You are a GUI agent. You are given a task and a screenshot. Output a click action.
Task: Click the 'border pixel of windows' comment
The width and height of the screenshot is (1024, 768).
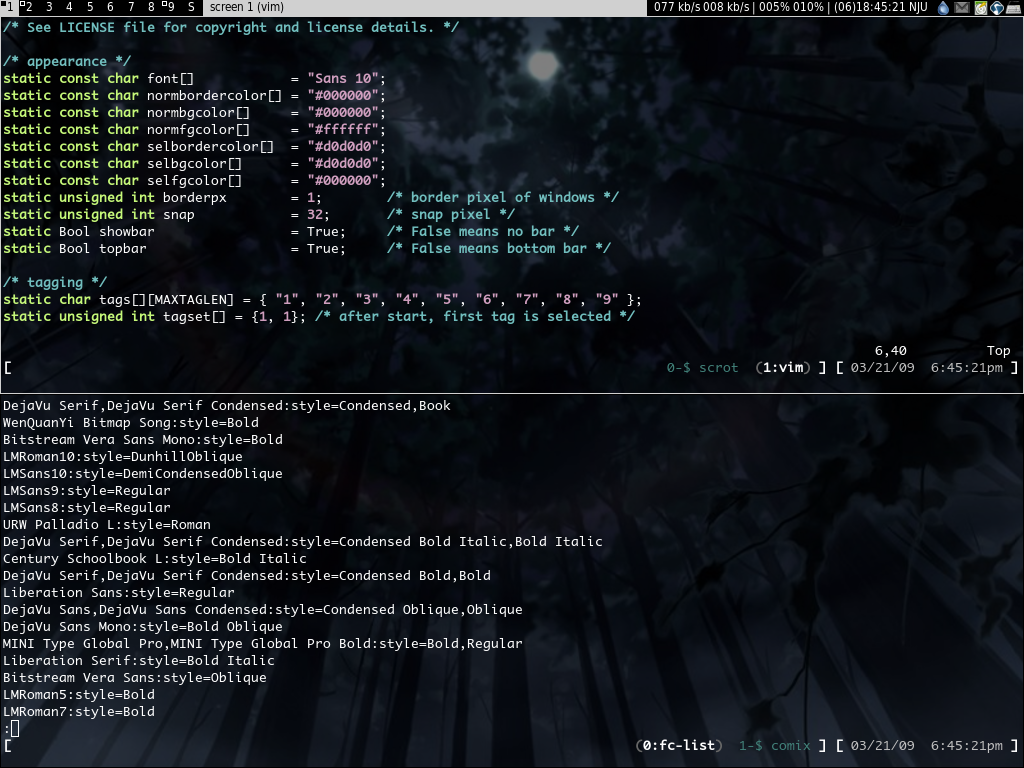pos(503,197)
